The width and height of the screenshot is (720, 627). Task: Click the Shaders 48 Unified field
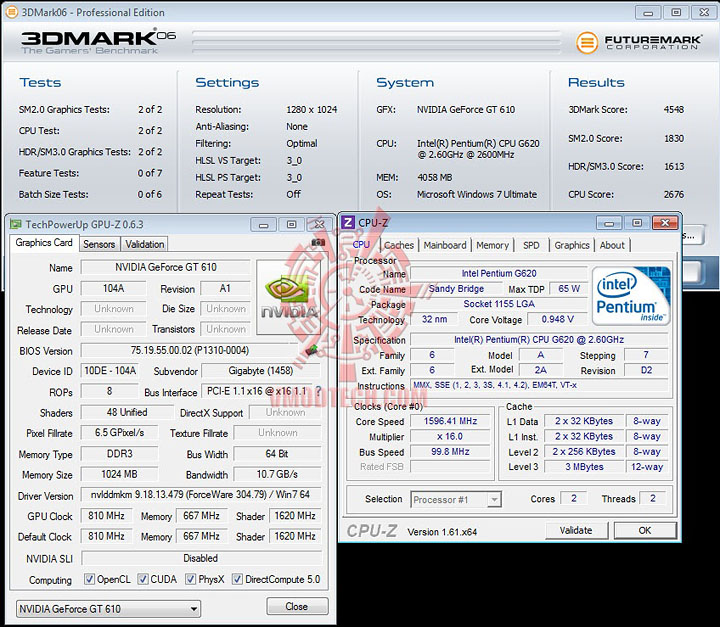click(127, 412)
